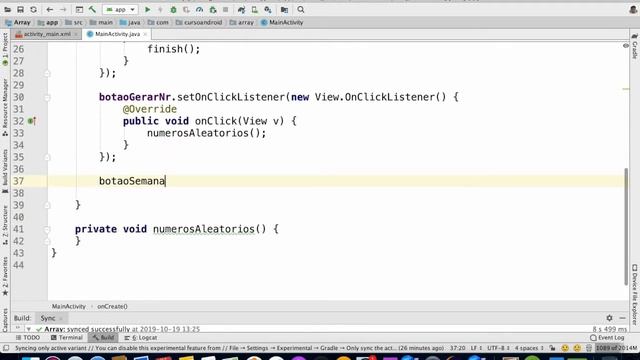Sync files with the refresh icon

tap(33, 9)
